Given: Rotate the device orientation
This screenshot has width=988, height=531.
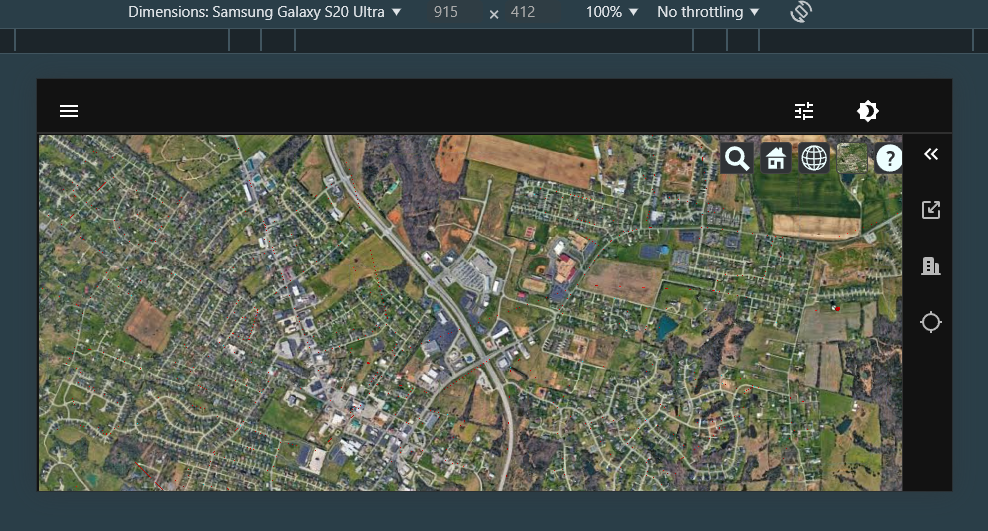Looking at the screenshot, I should (x=801, y=12).
